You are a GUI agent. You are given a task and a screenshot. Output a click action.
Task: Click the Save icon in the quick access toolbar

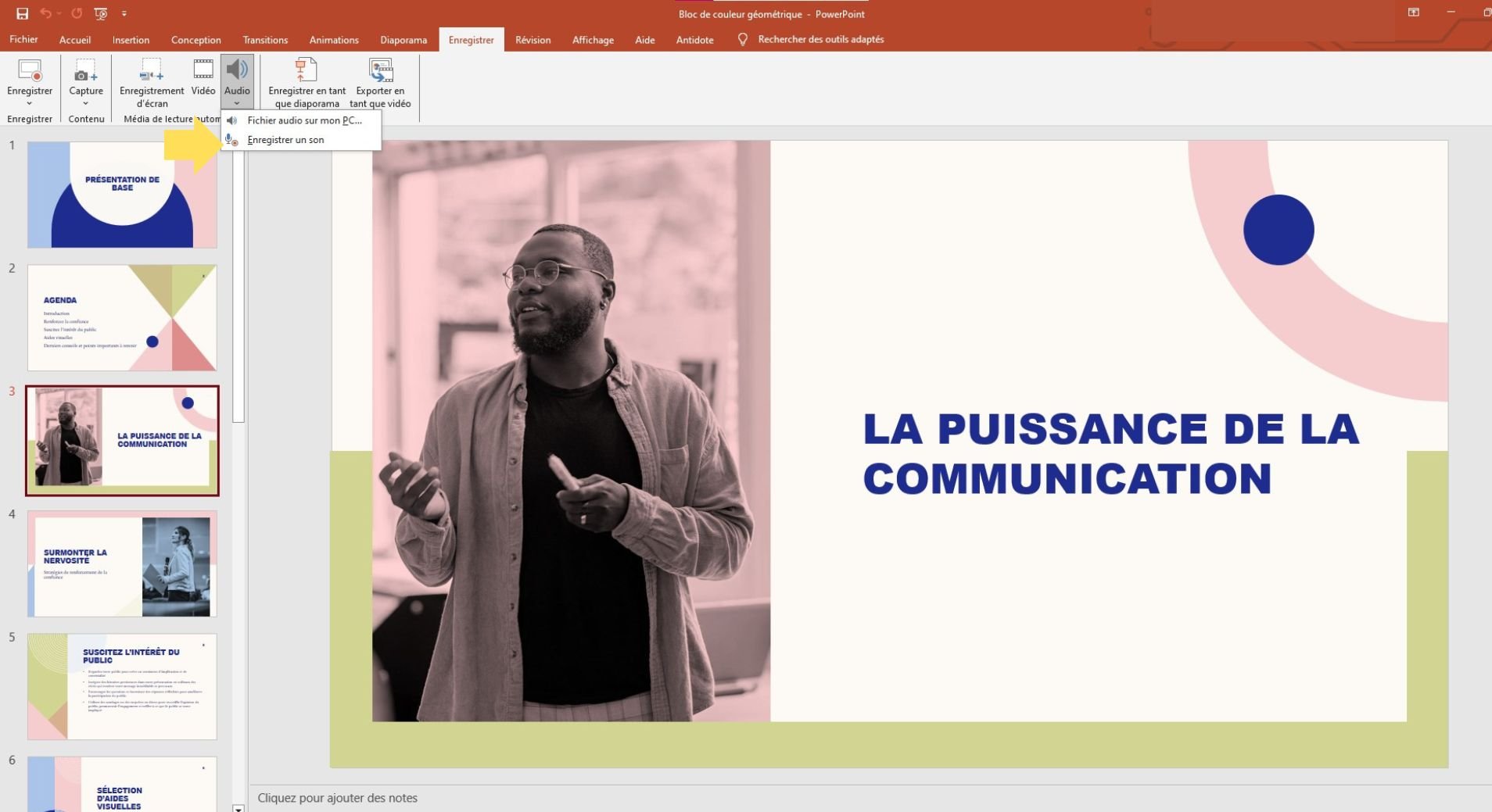click(x=22, y=13)
